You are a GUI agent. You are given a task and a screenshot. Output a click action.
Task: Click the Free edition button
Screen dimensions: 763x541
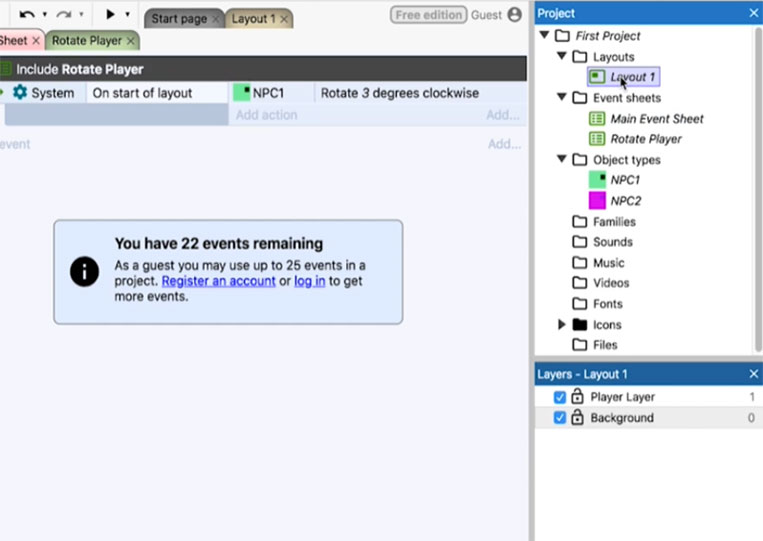point(429,15)
